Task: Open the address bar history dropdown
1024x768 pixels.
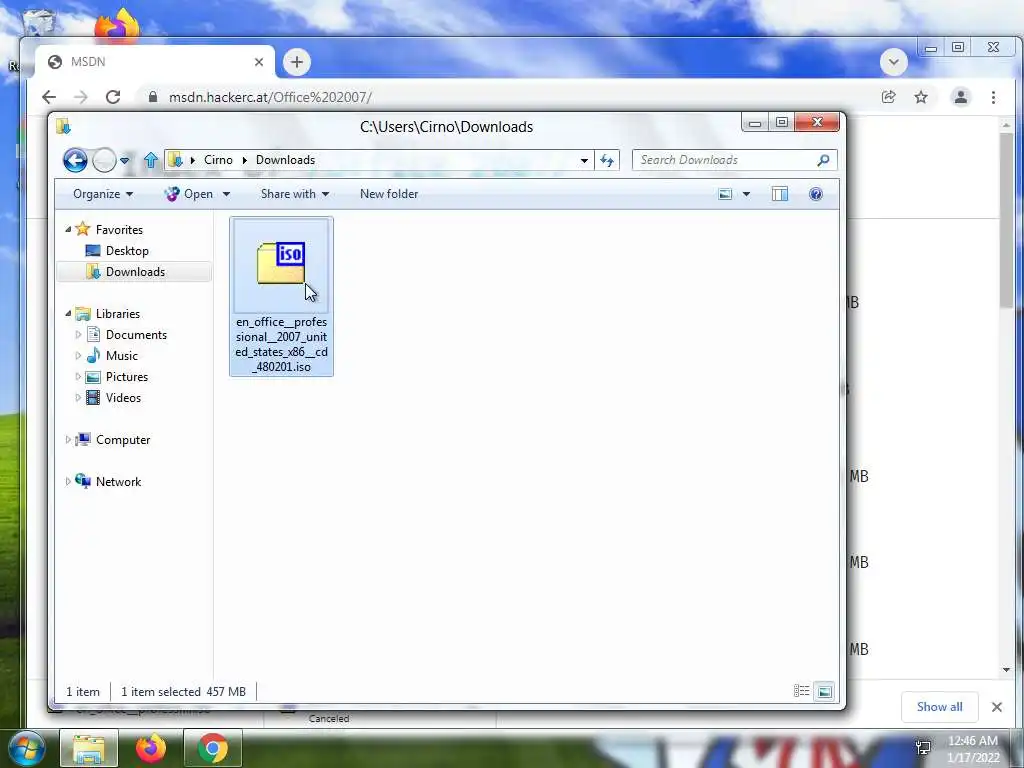Action: [584, 161]
